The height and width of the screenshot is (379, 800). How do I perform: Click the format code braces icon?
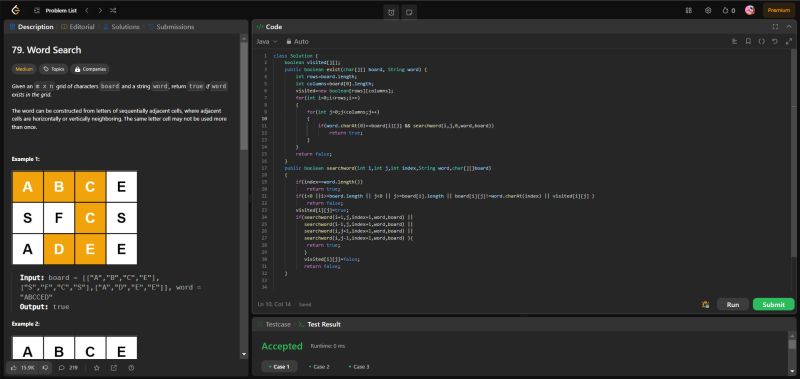point(761,41)
